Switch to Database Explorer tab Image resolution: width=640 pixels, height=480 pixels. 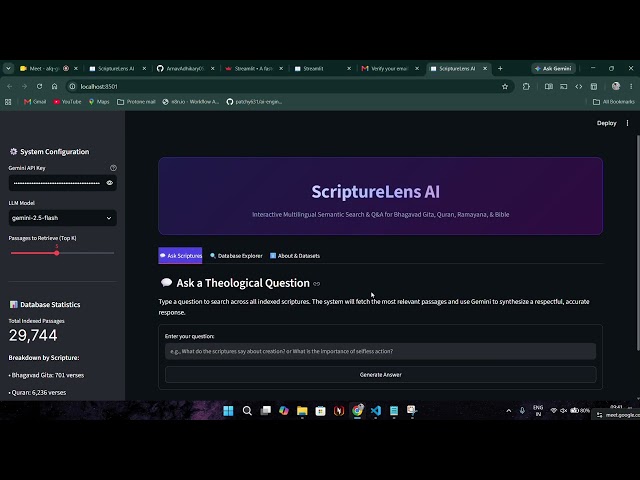click(x=236, y=256)
